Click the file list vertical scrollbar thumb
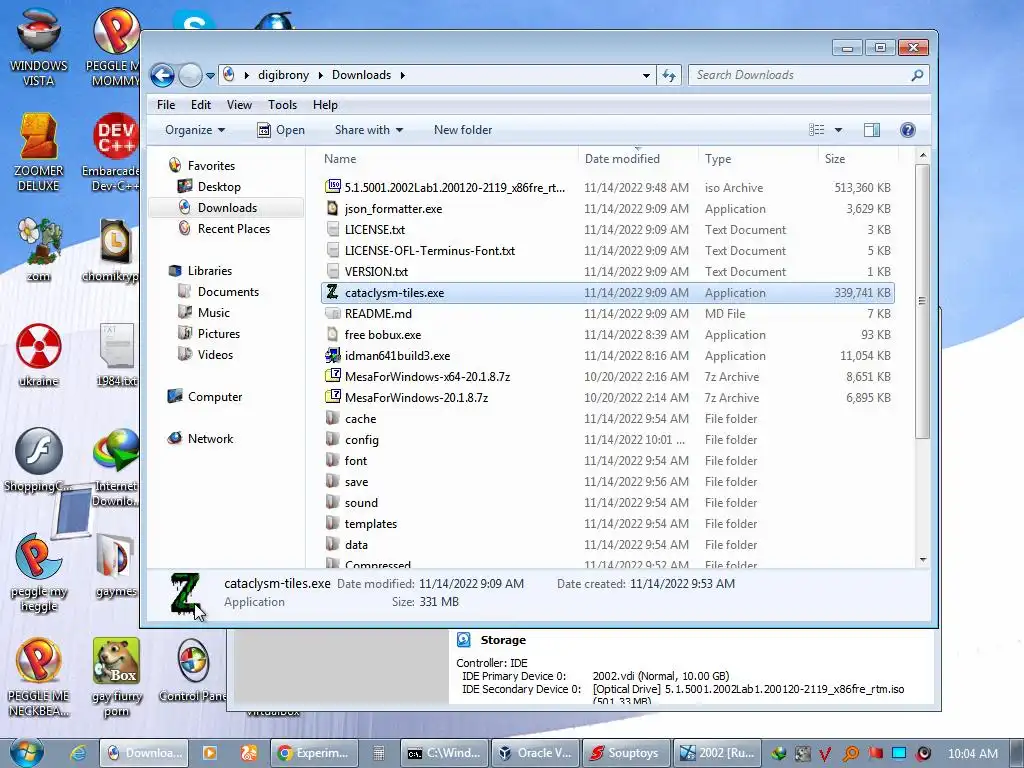1024x768 pixels. [x=922, y=300]
